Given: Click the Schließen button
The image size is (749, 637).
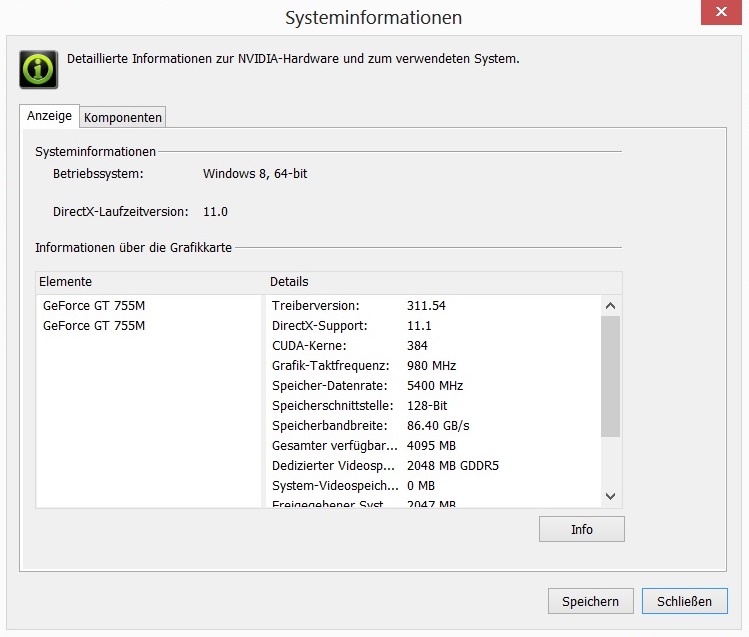Looking at the screenshot, I should click(684, 601).
